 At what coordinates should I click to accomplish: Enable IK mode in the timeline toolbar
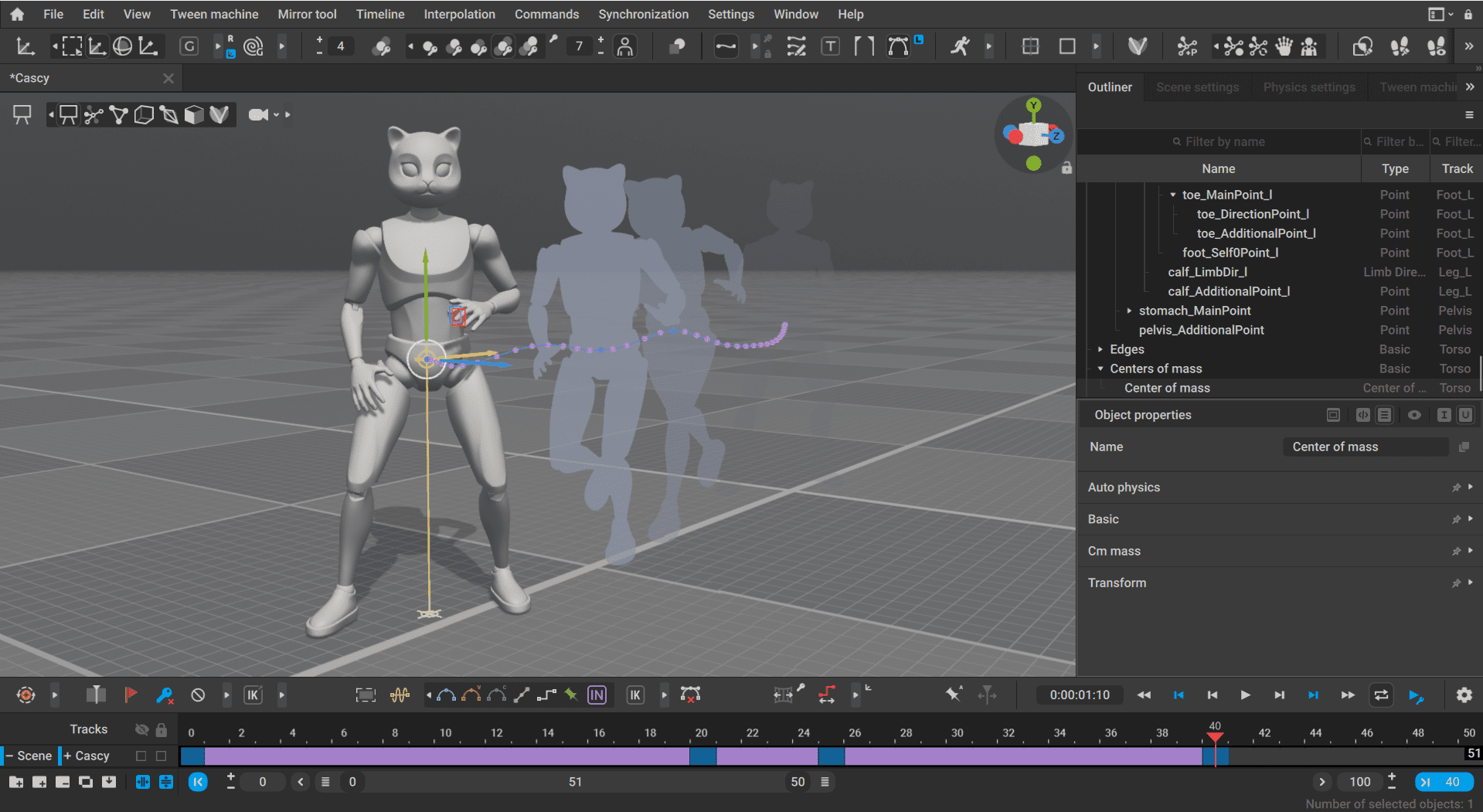click(x=635, y=695)
